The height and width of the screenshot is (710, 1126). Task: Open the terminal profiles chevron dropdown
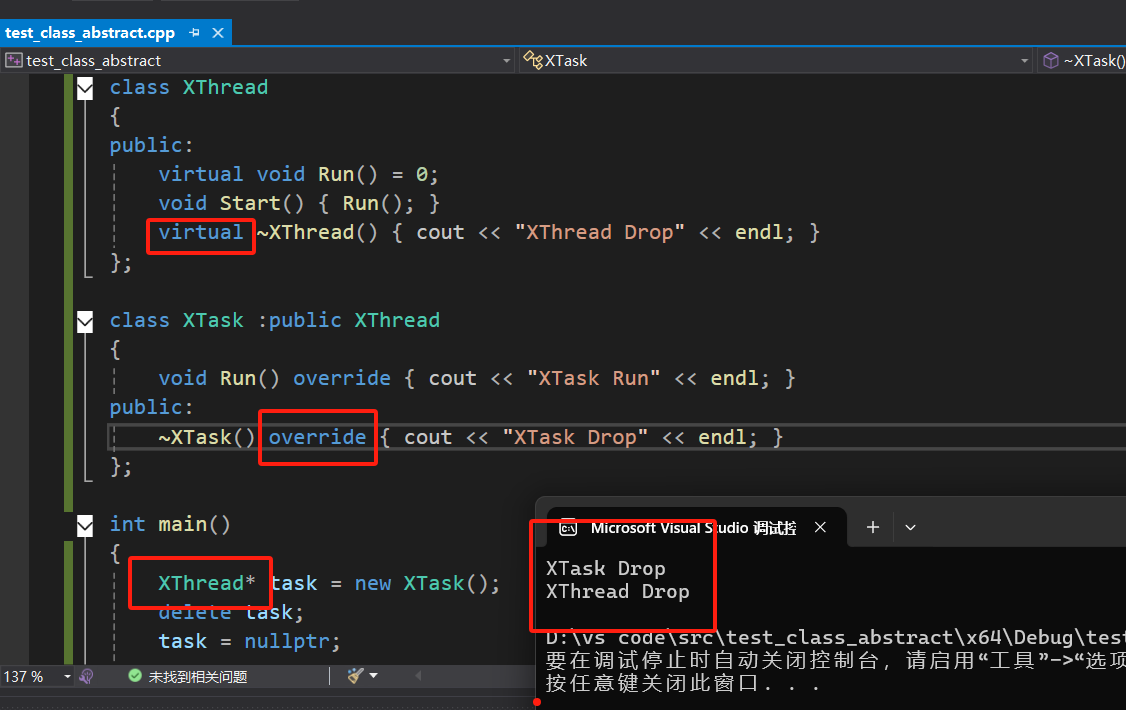click(x=911, y=528)
